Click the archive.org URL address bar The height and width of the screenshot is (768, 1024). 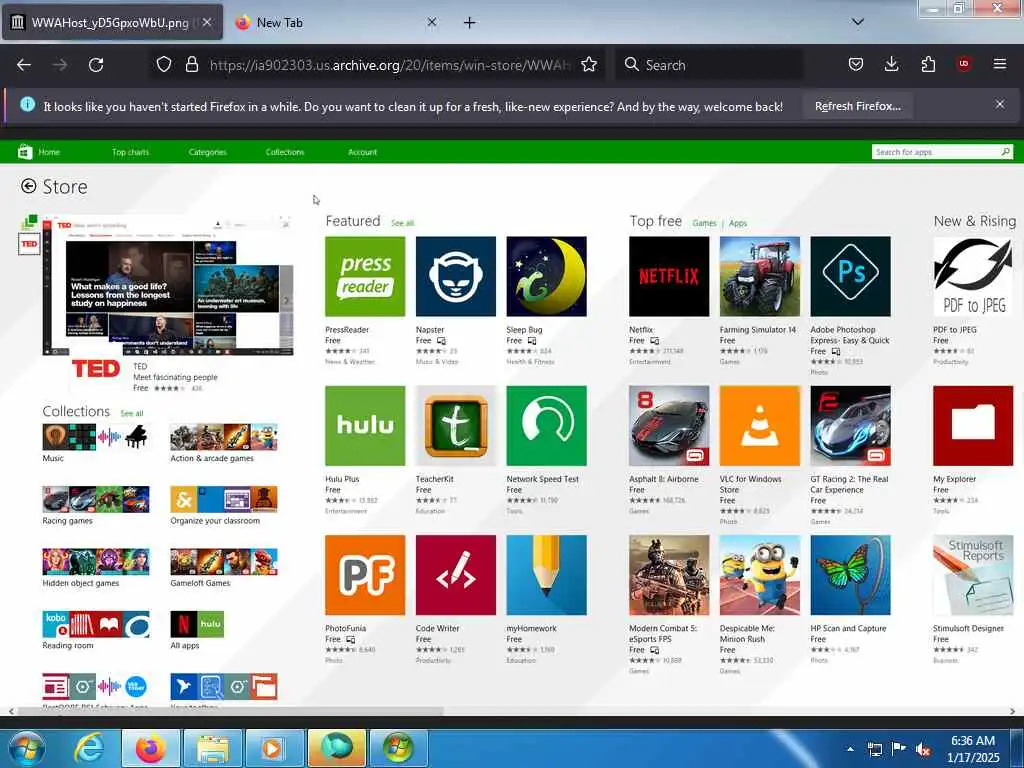point(389,65)
